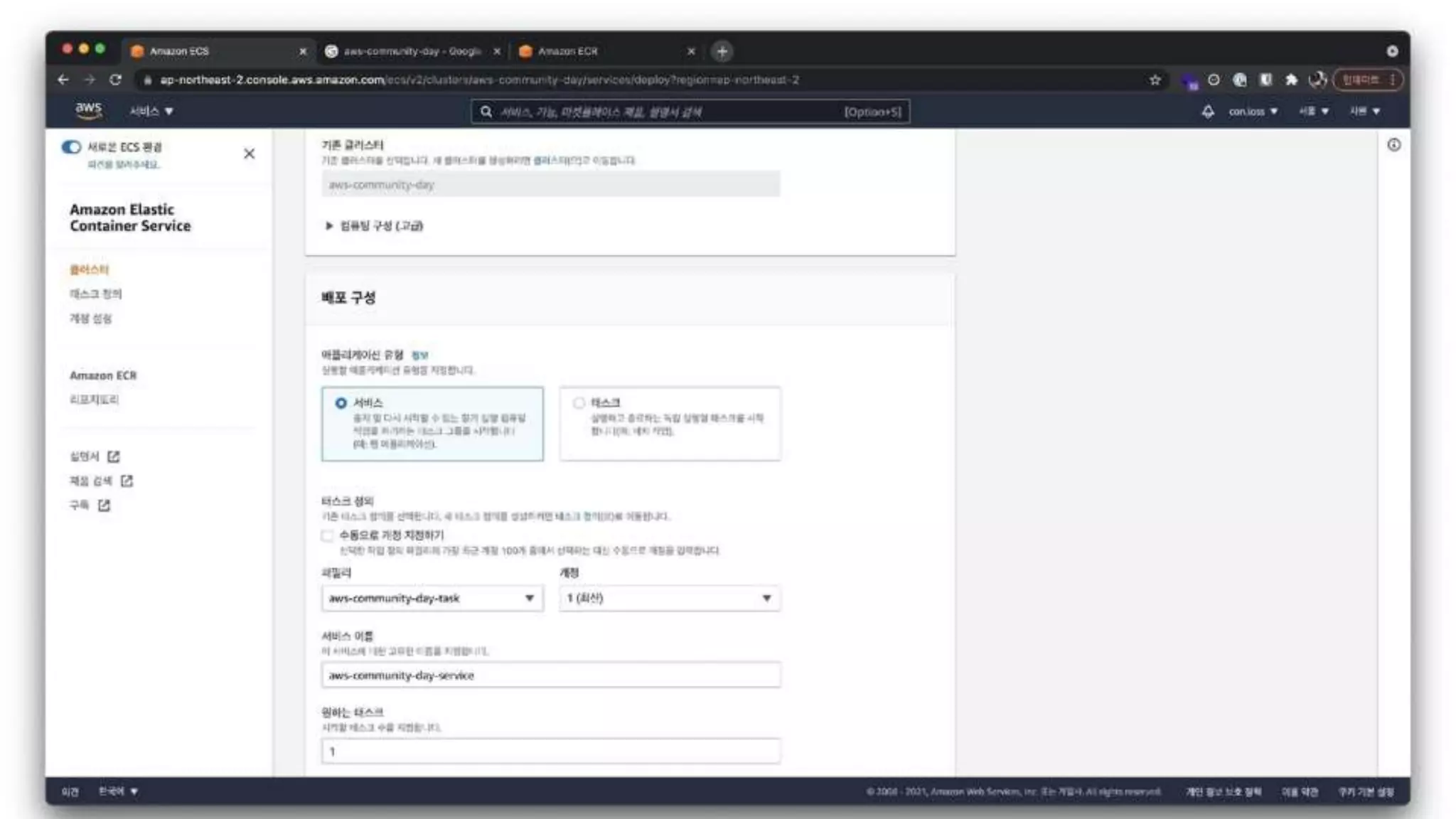Open the browser extensions puzzle icon
This screenshot has height=819, width=1456.
[x=1291, y=80]
